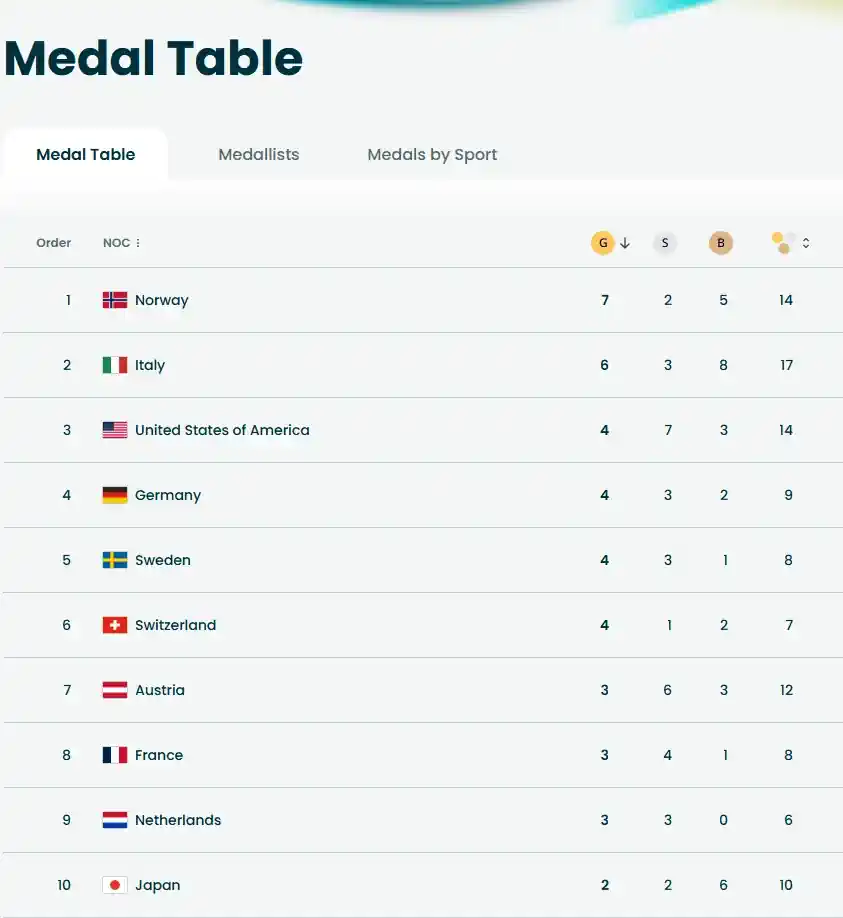Toggle the gold column sort arrow
Image resolution: width=843 pixels, height=918 pixels.
coord(625,243)
